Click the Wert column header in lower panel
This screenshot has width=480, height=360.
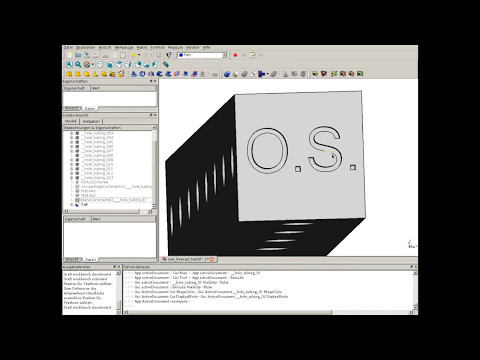click(123, 219)
